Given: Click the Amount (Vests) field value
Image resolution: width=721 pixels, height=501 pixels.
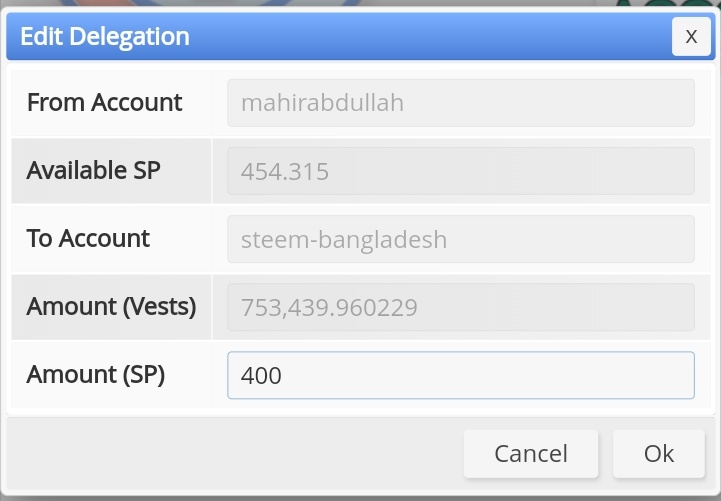Looking at the screenshot, I should click(460, 307).
